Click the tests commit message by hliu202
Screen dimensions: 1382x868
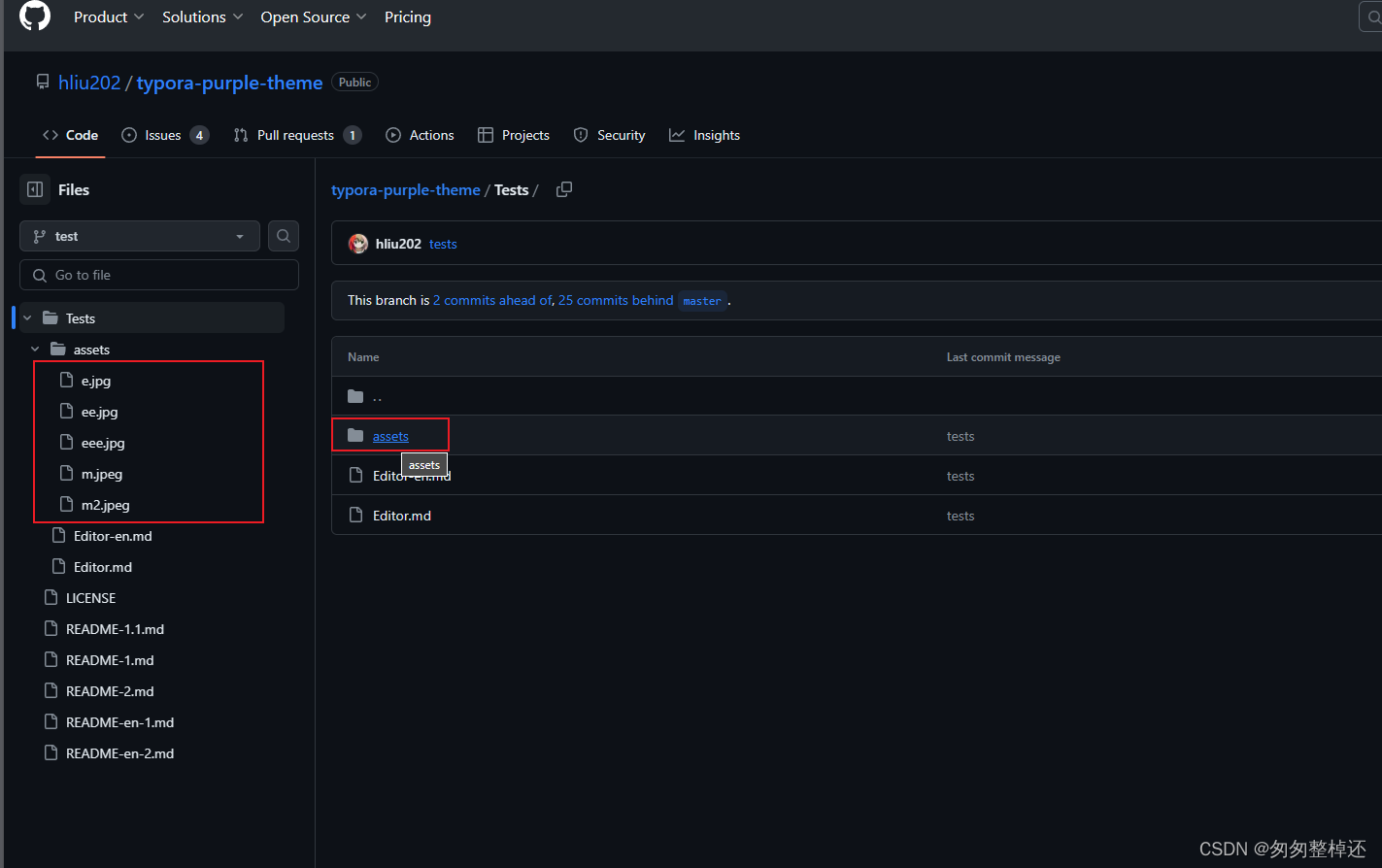click(443, 244)
